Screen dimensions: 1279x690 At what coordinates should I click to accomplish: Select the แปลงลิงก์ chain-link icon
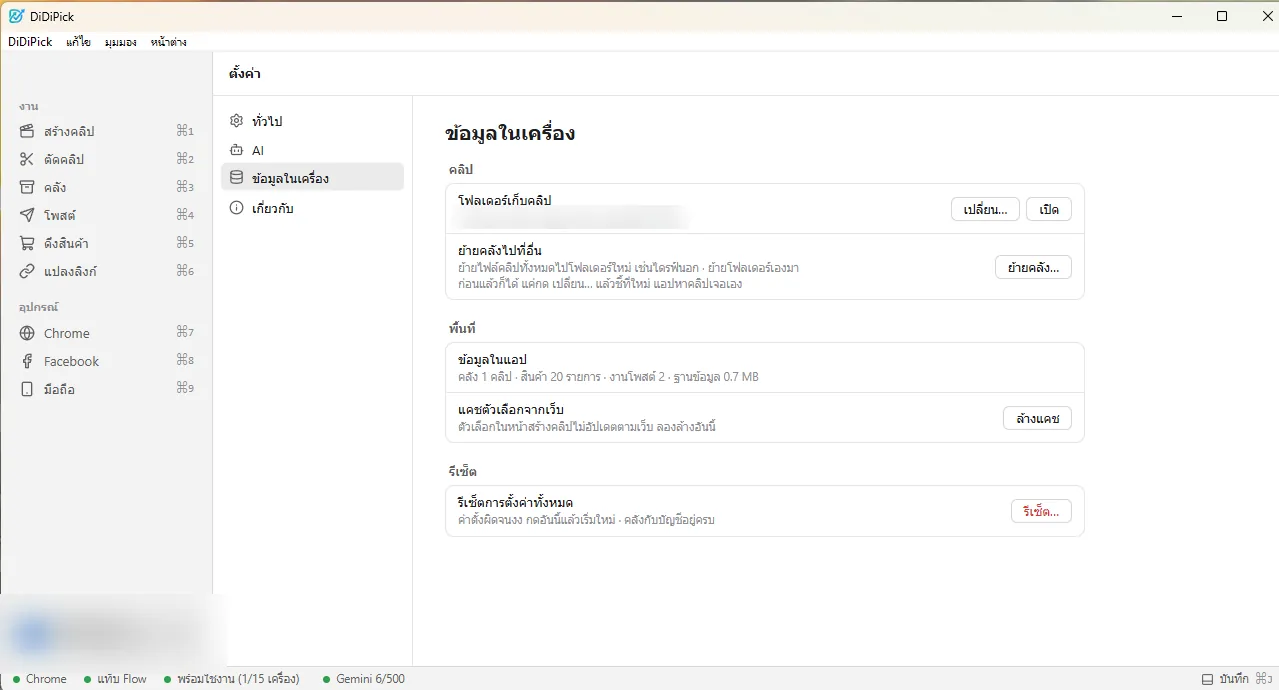pyautogui.click(x=27, y=271)
